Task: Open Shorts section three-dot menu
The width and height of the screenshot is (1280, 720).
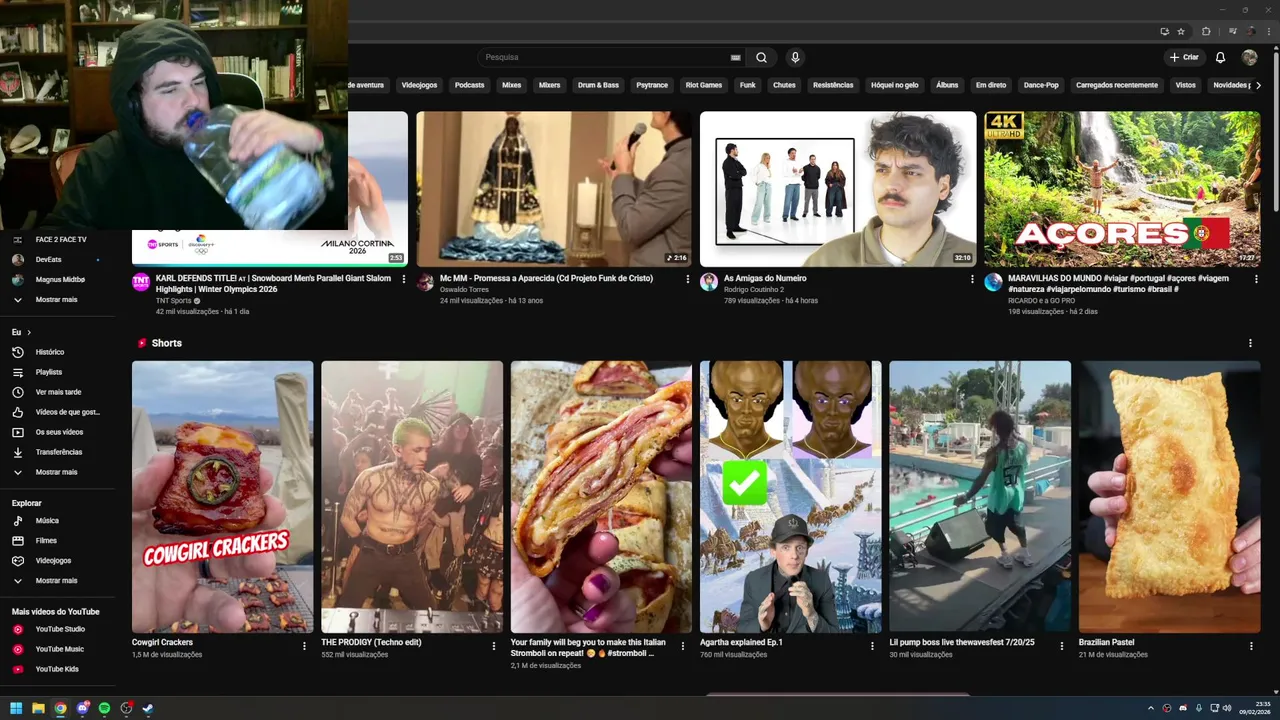Action: 1250,343
